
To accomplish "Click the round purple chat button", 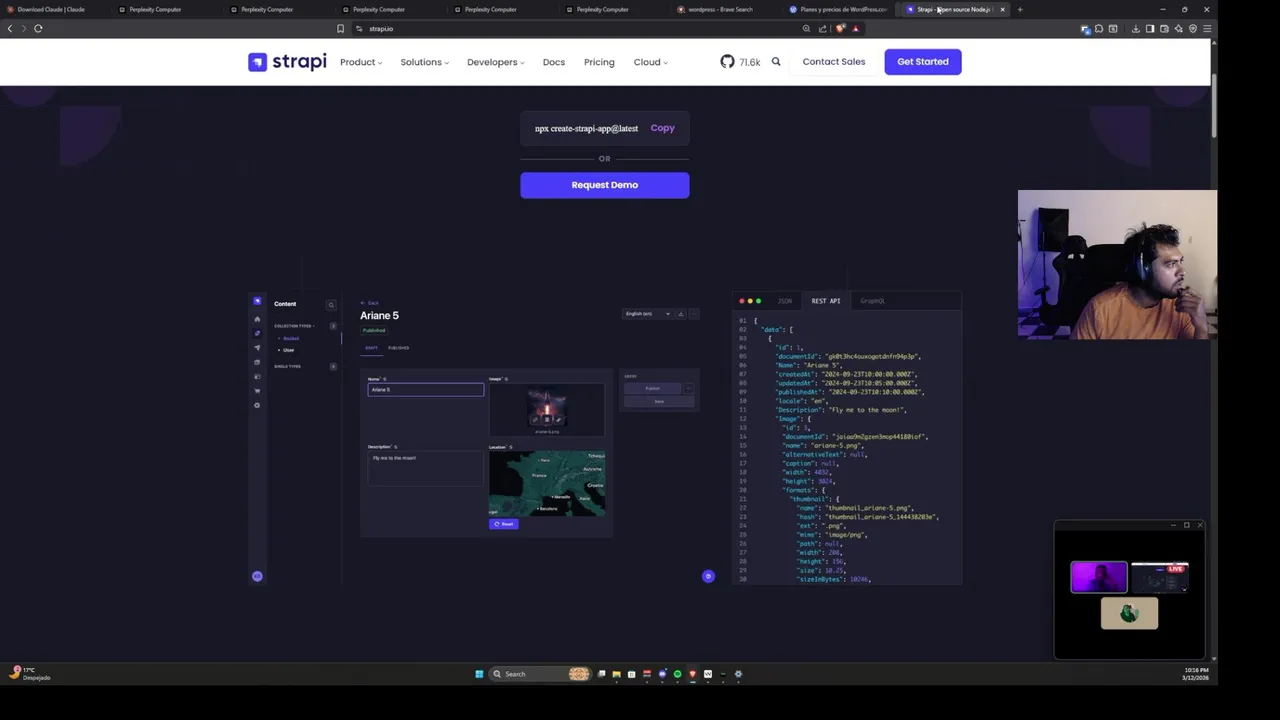I will click(x=708, y=576).
